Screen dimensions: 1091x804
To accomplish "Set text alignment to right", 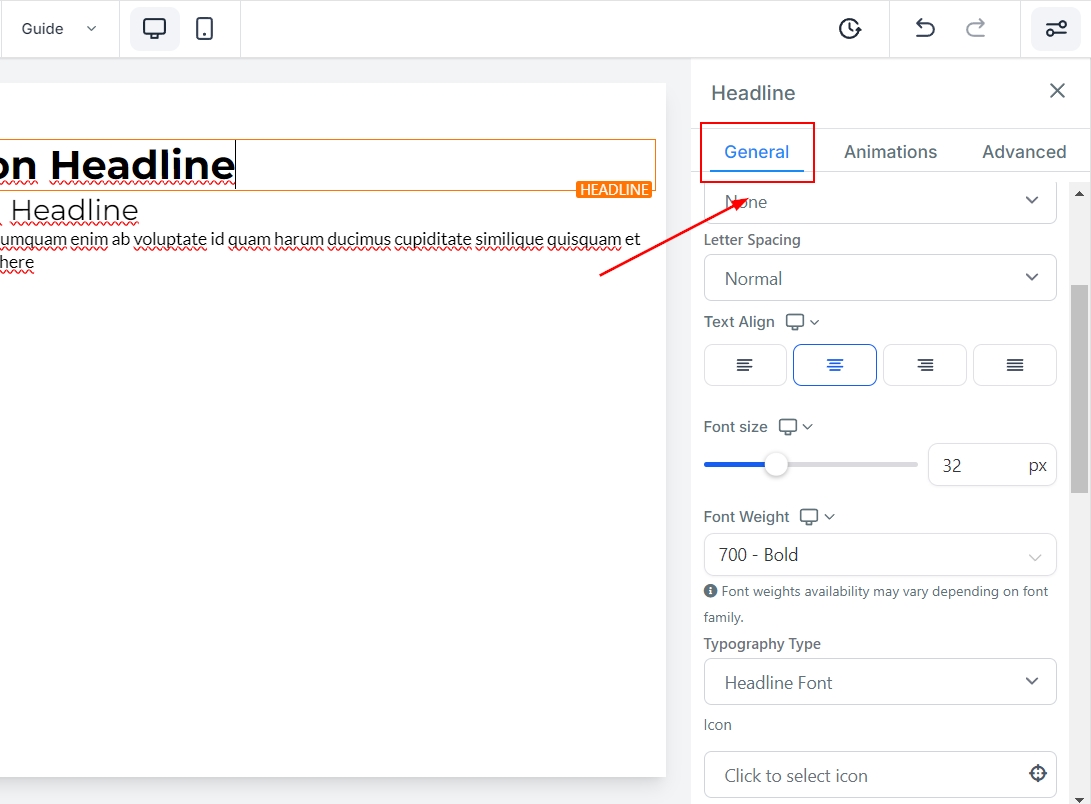I will 925,365.
